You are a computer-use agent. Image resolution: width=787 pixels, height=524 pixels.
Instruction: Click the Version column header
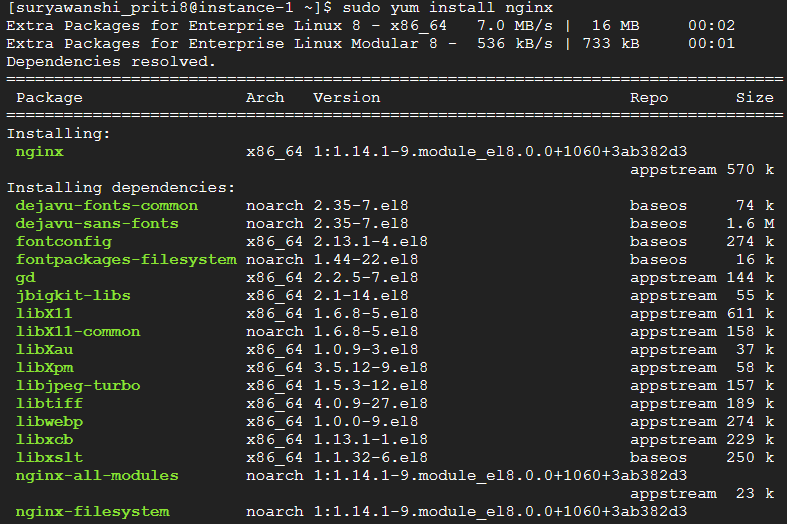[x=347, y=97]
